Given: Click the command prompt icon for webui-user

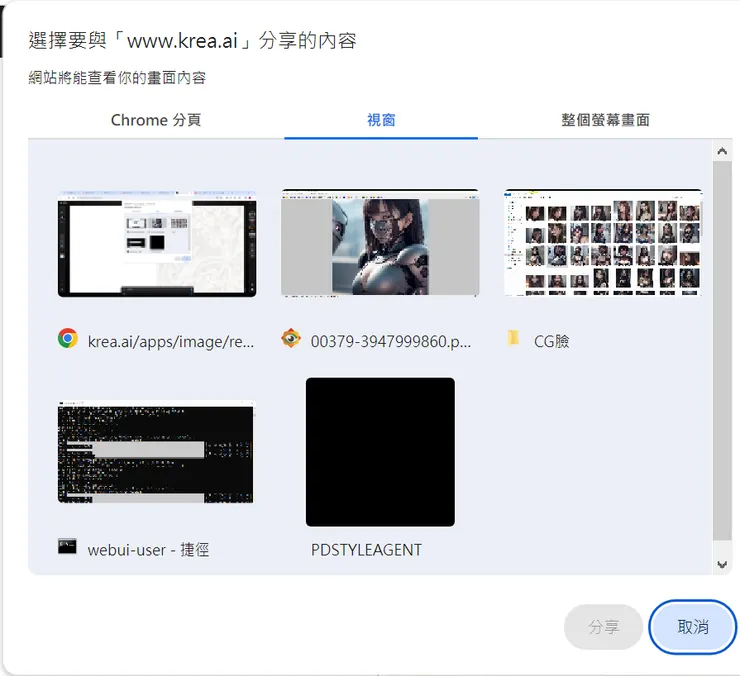Looking at the screenshot, I should click(x=67, y=546).
